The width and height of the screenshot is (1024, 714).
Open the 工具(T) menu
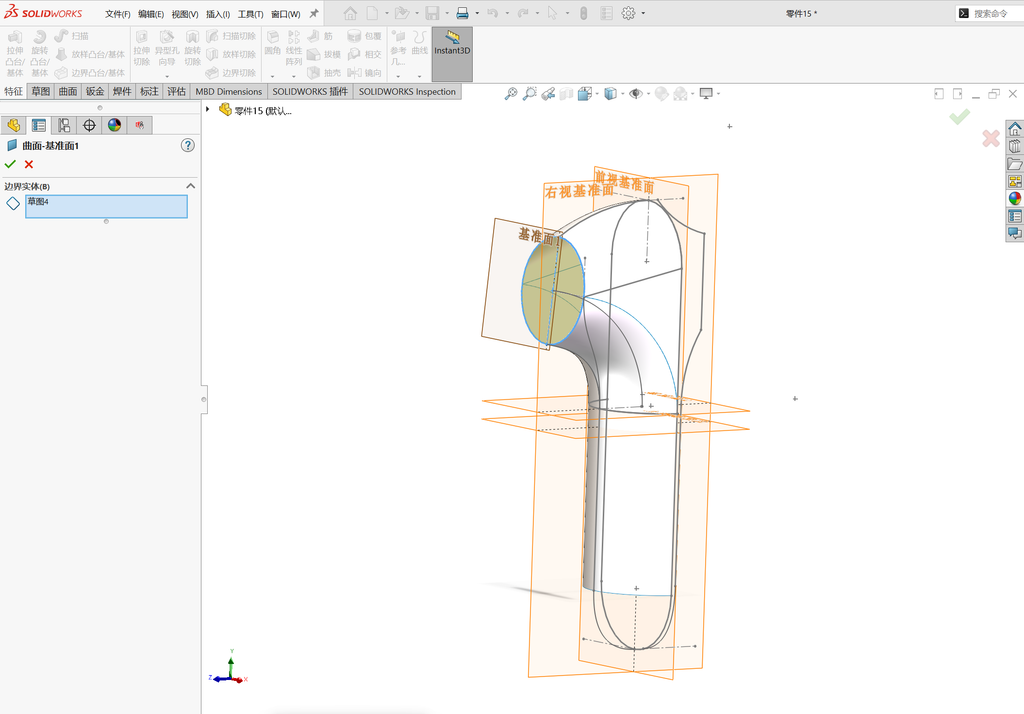(250, 14)
